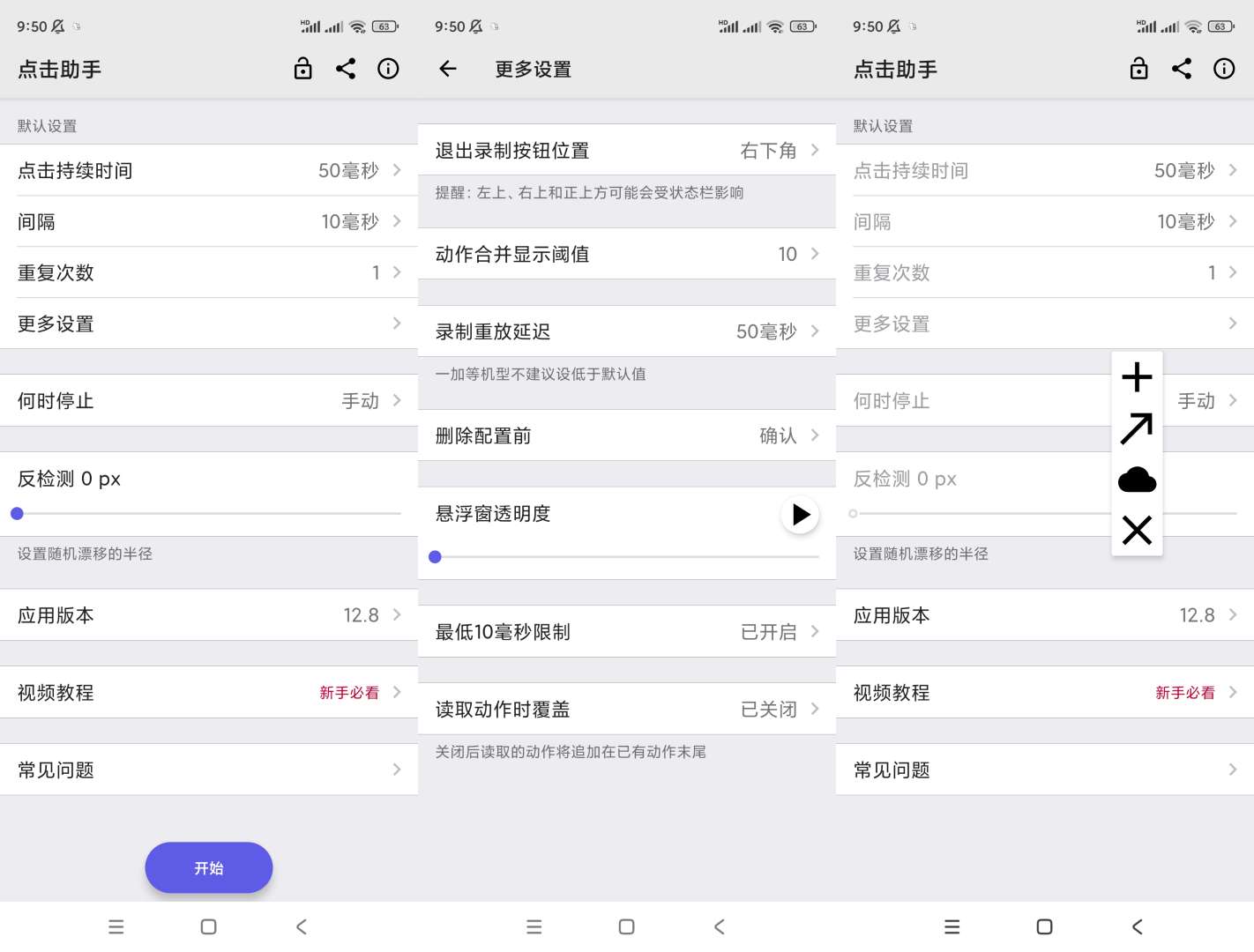The image size is (1254, 952).
Task: Tap the system back icon under left screen
Action: pos(301,926)
